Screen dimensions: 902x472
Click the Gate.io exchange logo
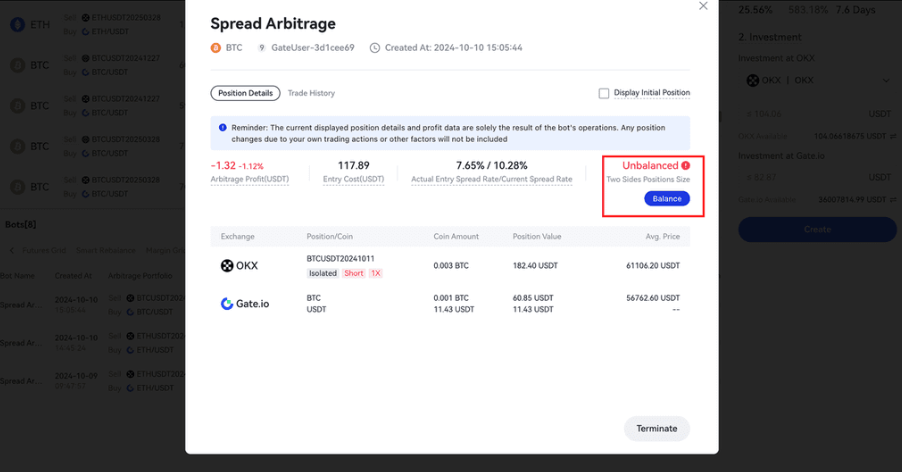[245, 303]
